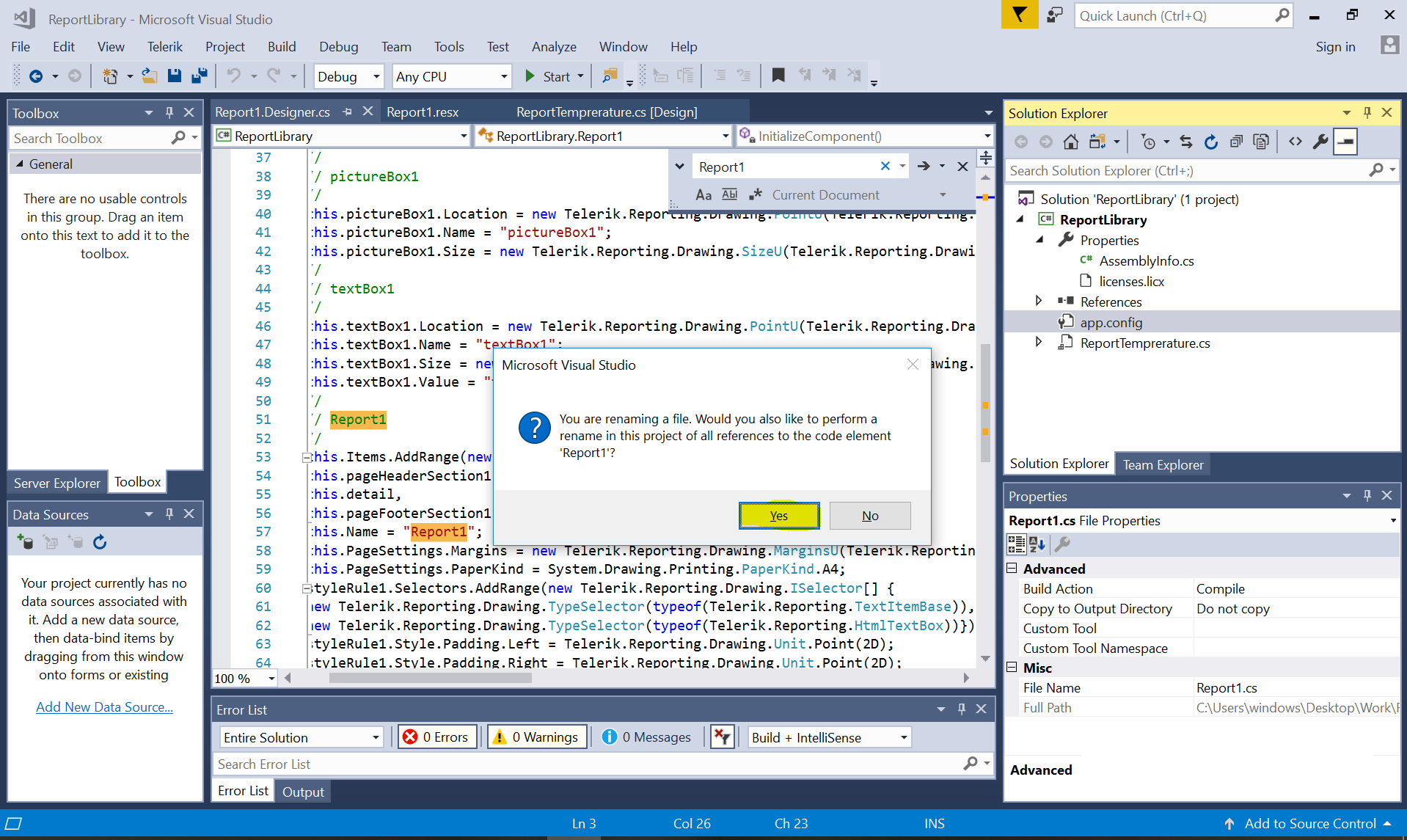Expand the References node in Solution Explorer

[1038, 302]
